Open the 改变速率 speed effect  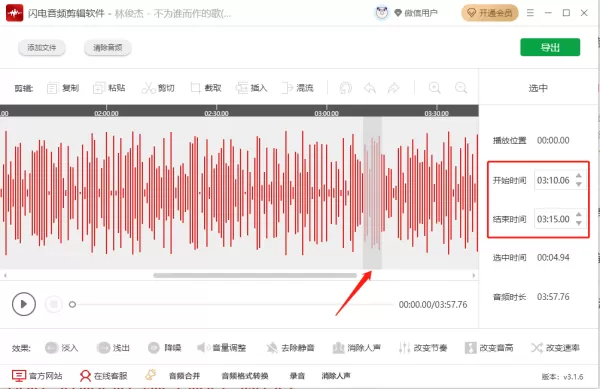555,348
